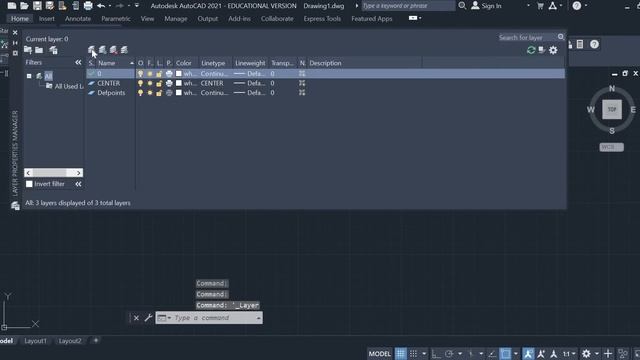
Task: Collapse the Filters tree double chevron
Action: (x=78, y=62)
